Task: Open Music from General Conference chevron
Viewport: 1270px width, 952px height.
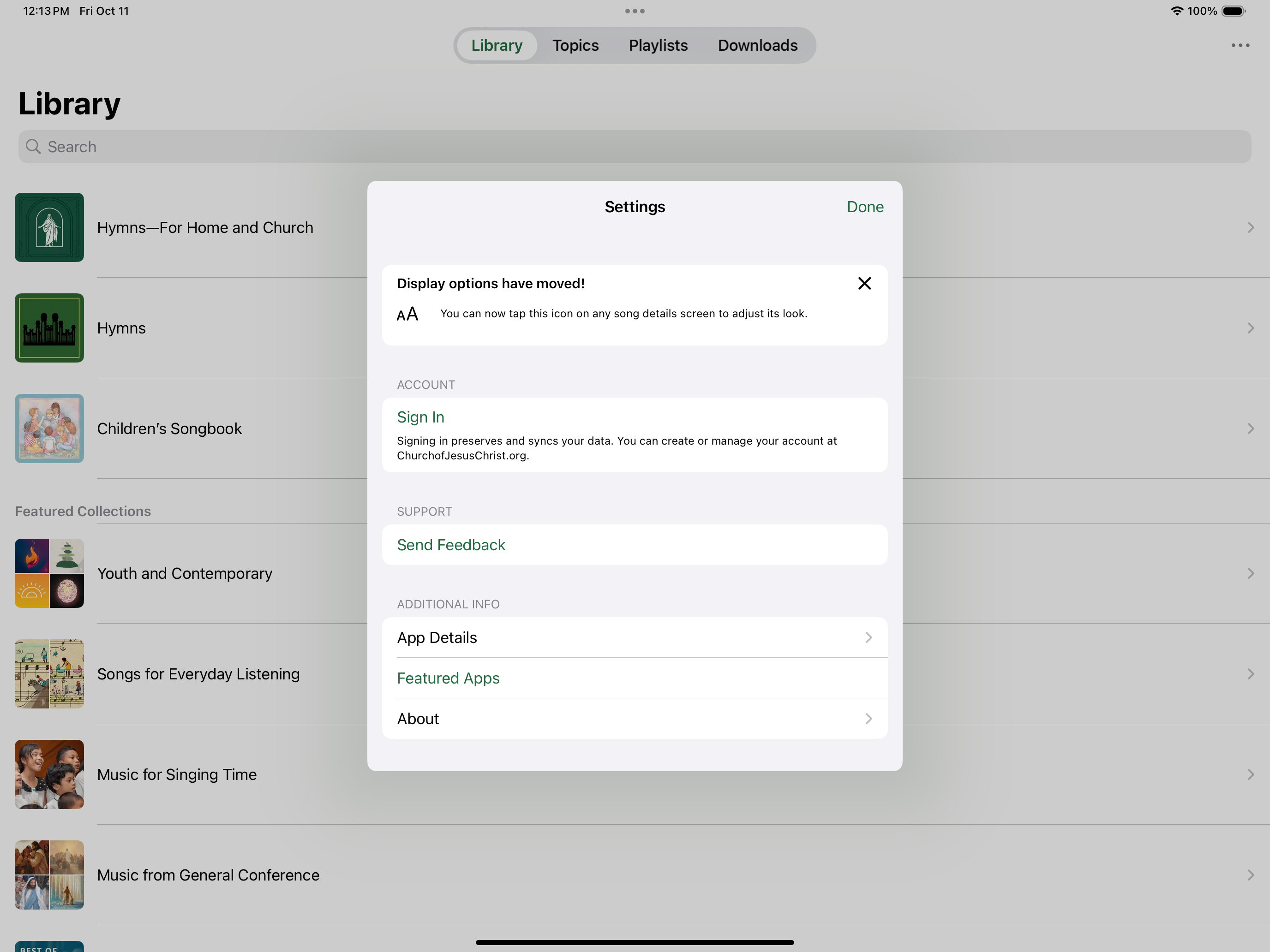Action: tap(1250, 875)
